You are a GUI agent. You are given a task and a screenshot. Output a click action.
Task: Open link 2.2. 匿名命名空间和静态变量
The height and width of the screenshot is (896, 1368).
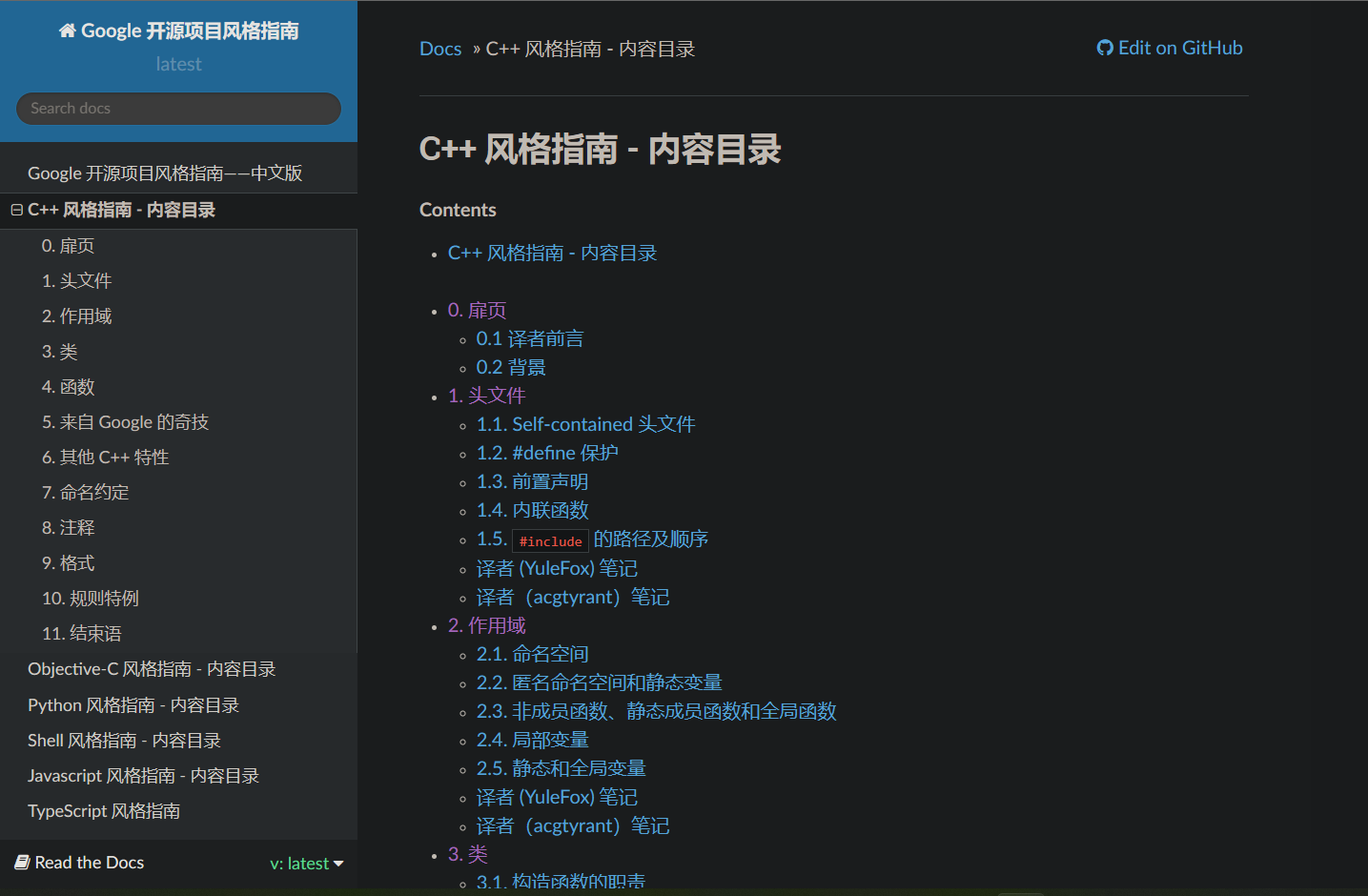click(600, 683)
